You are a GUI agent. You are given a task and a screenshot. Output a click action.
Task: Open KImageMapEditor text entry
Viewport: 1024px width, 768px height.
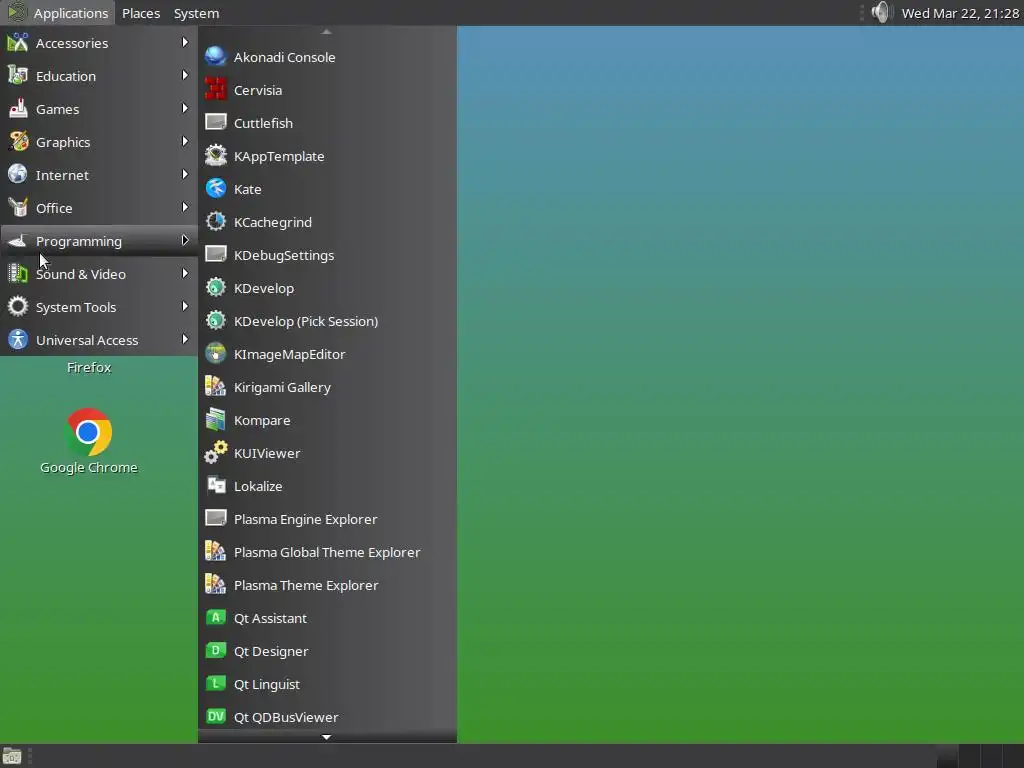click(x=289, y=355)
